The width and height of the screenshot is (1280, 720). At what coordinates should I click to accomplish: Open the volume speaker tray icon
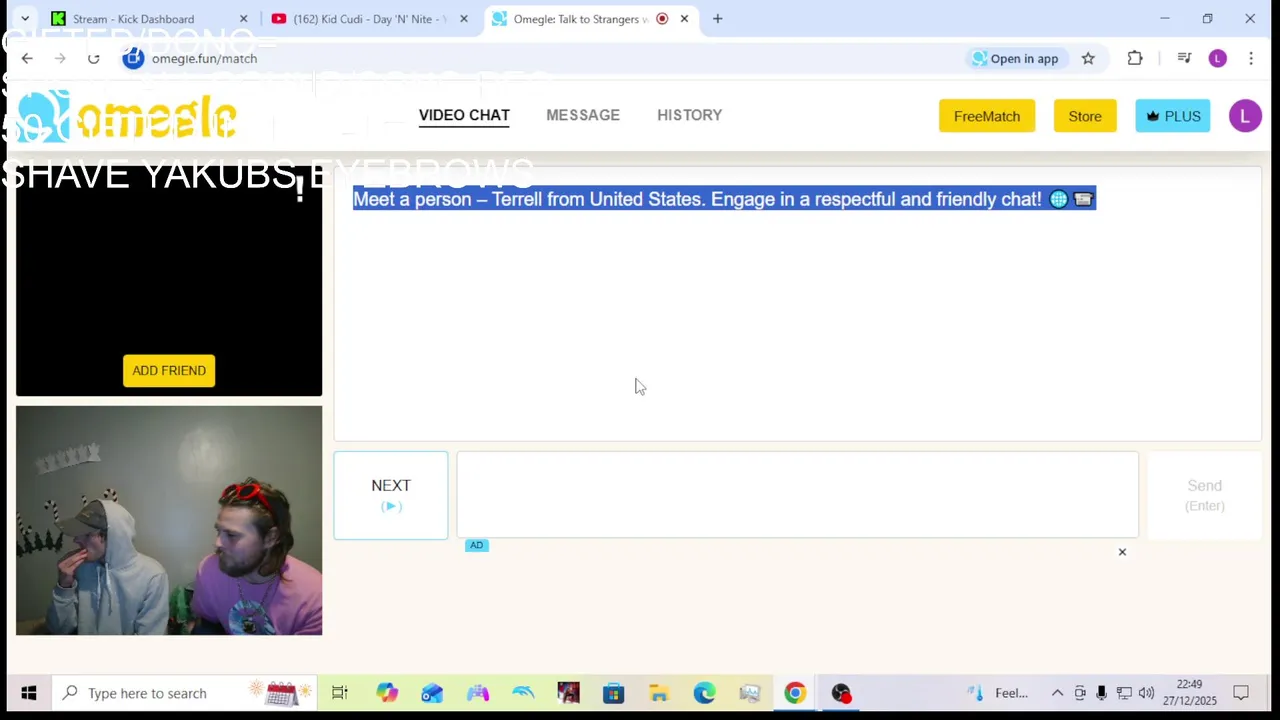click(x=1146, y=693)
